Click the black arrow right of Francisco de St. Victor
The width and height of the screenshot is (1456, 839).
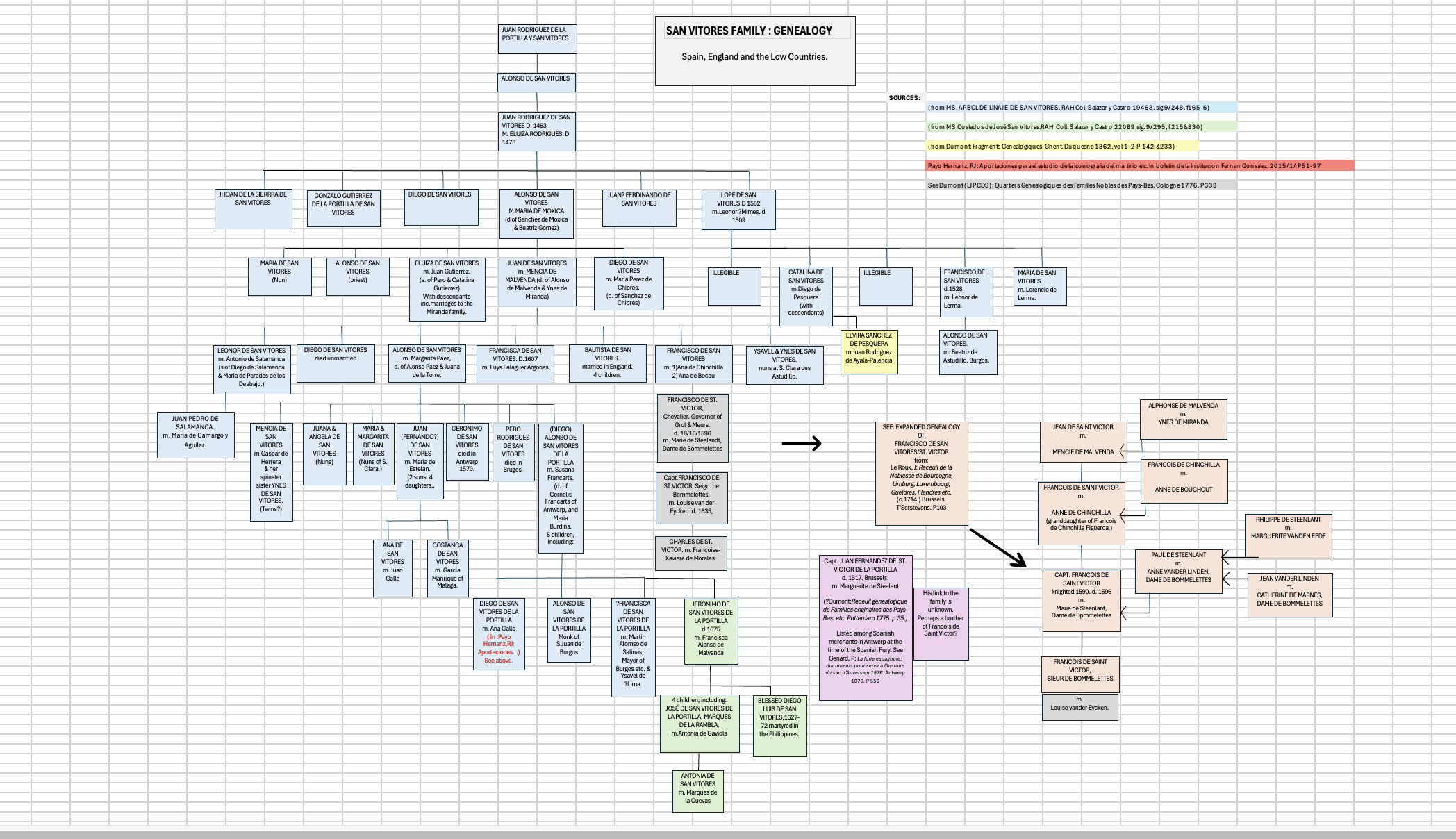(801, 443)
